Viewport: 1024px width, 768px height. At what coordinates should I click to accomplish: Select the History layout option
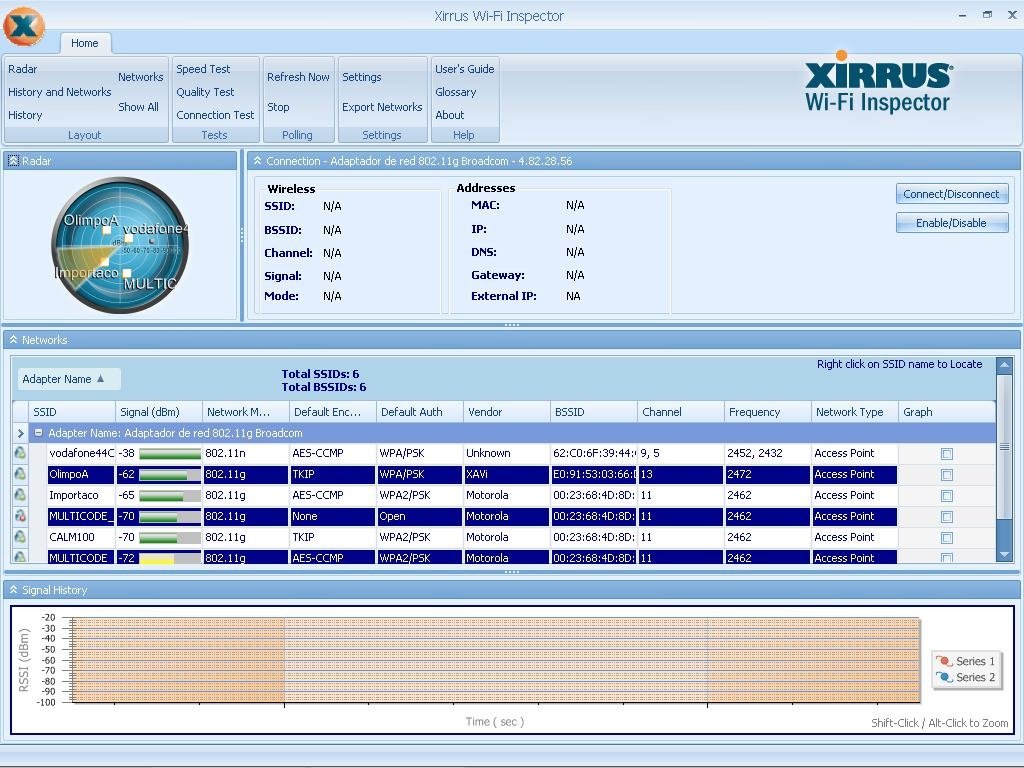(x=25, y=115)
